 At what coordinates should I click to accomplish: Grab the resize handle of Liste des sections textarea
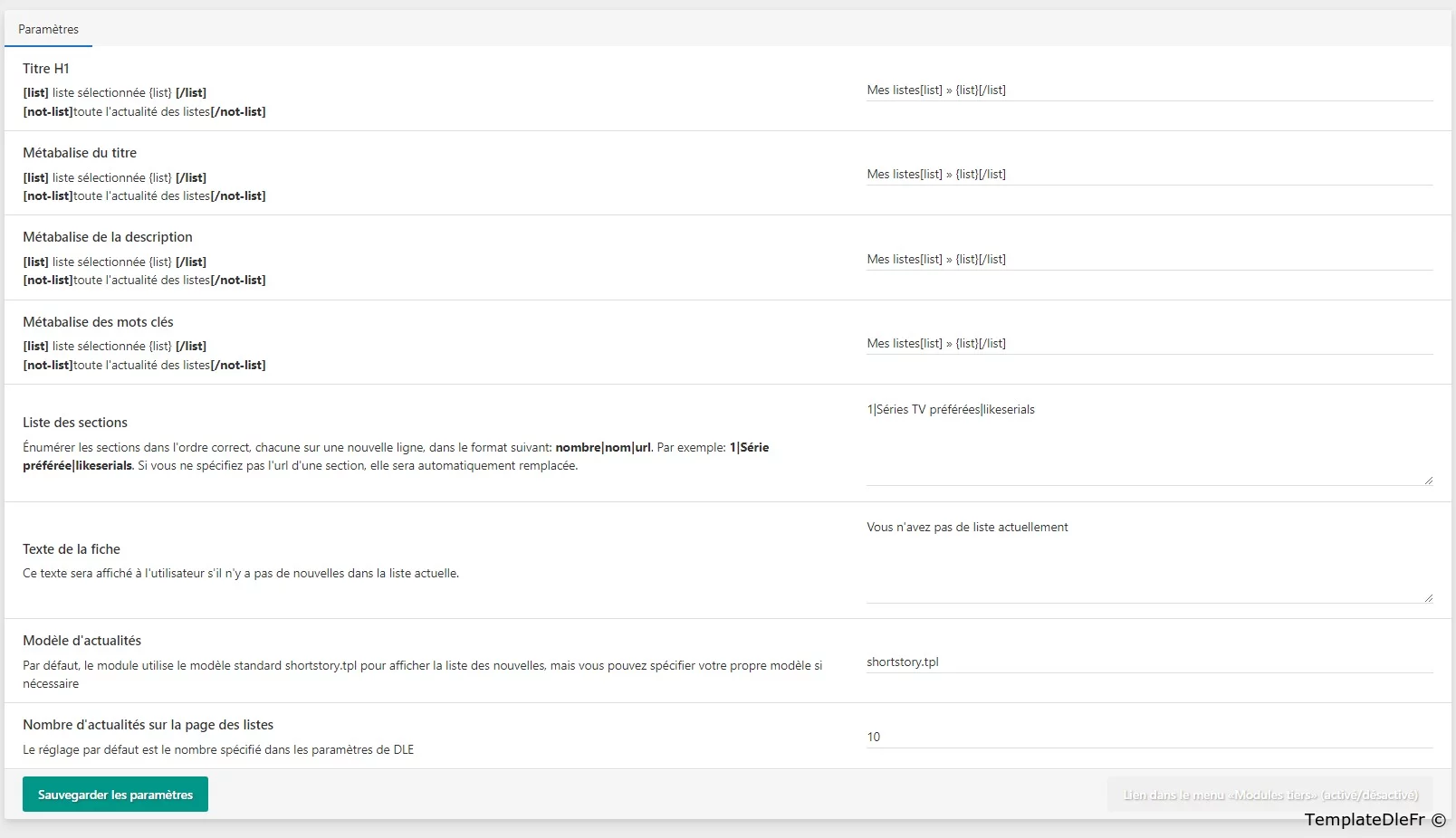point(1428,481)
